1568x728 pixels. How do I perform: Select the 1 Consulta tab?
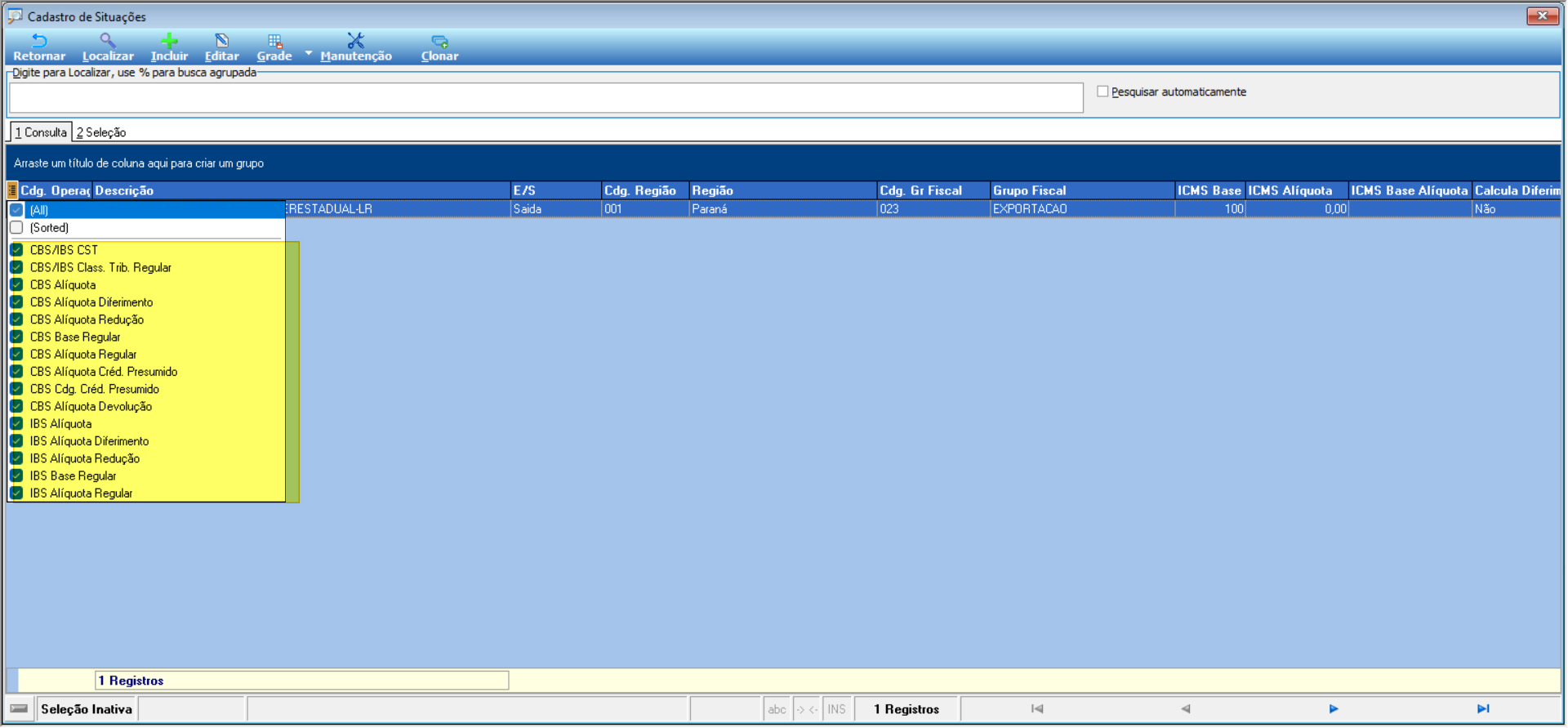(41, 132)
